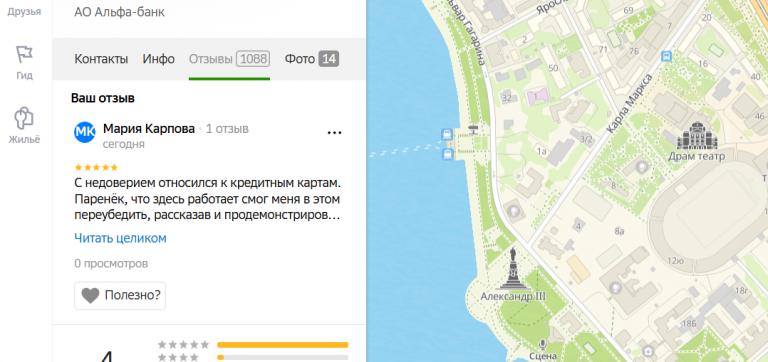The width and height of the screenshot is (768, 362).
Task: Click the 1 отзыв count text
Action: [x=227, y=129]
